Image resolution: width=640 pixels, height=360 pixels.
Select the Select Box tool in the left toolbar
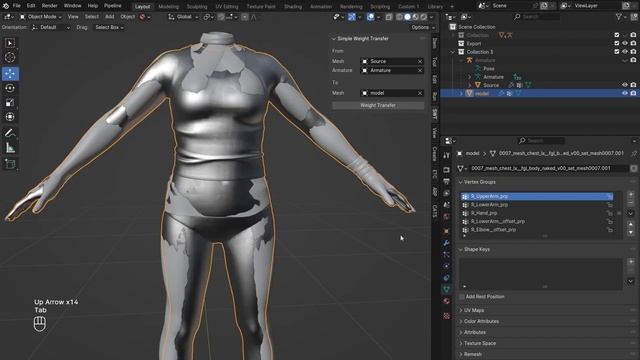coord(10,43)
